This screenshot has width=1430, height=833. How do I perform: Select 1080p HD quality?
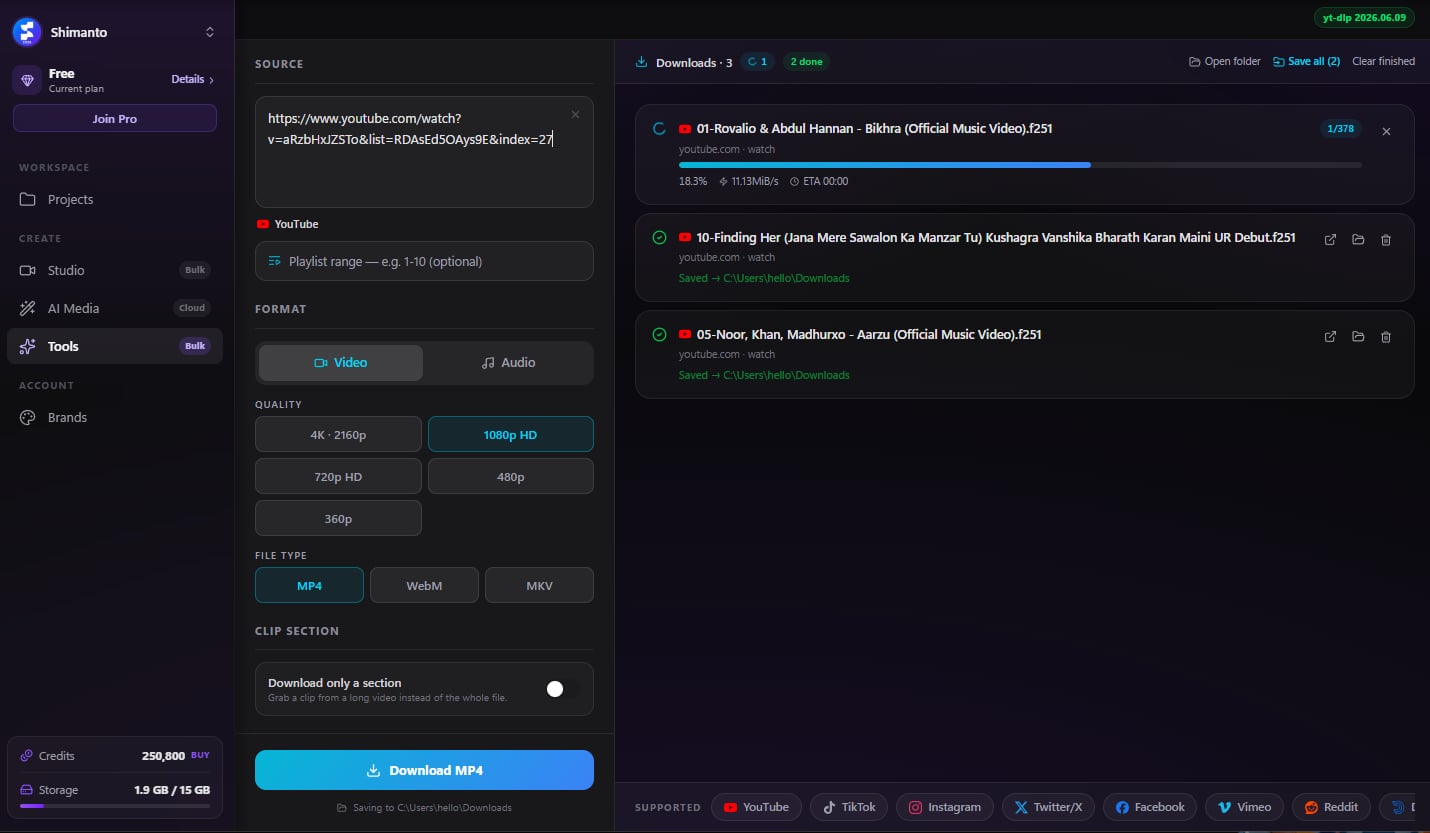pyautogui.click(x=511, y=435)
